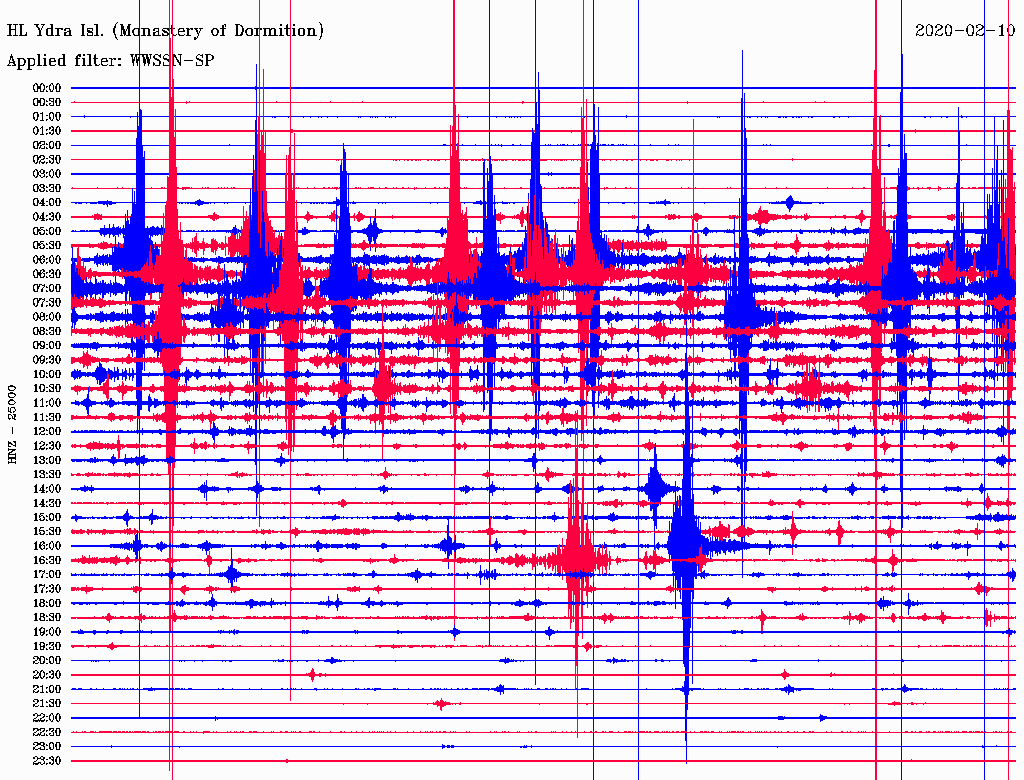Click the 15:30 time label

coord(47,532)
